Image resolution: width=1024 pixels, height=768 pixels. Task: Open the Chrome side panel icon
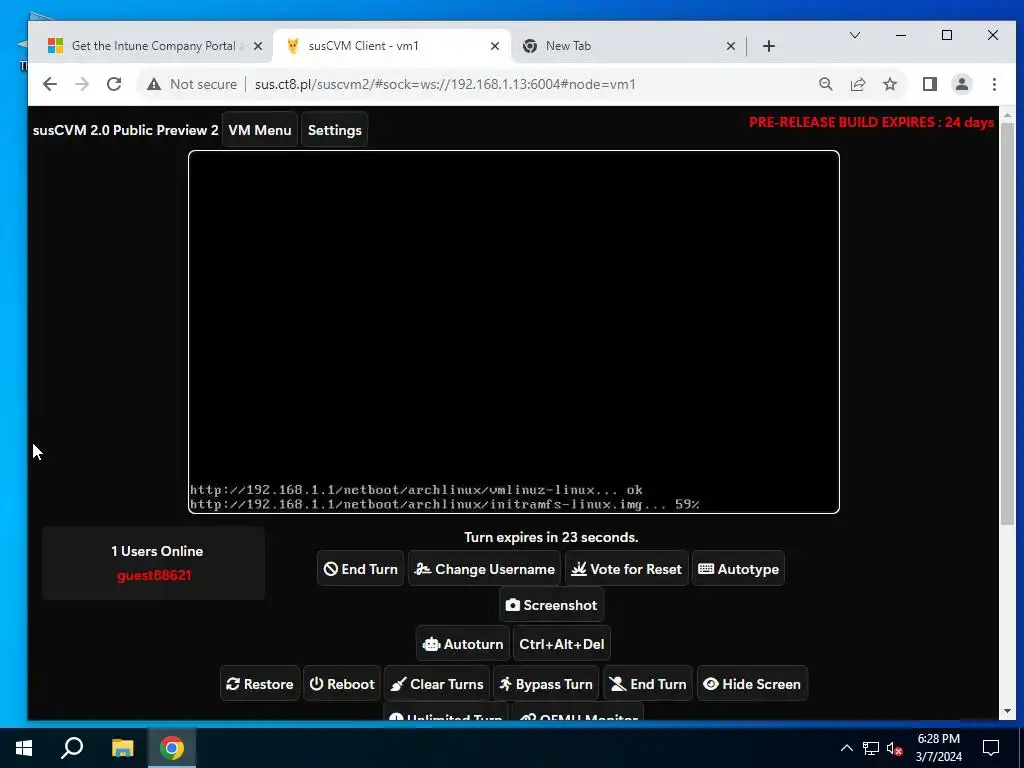(x=929, y=84)
